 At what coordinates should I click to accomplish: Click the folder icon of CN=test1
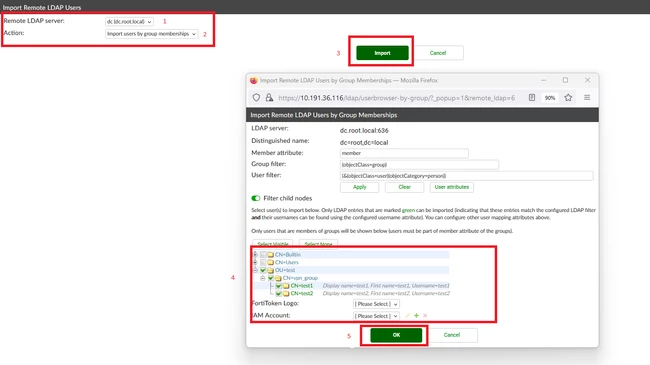pos(286,286)
